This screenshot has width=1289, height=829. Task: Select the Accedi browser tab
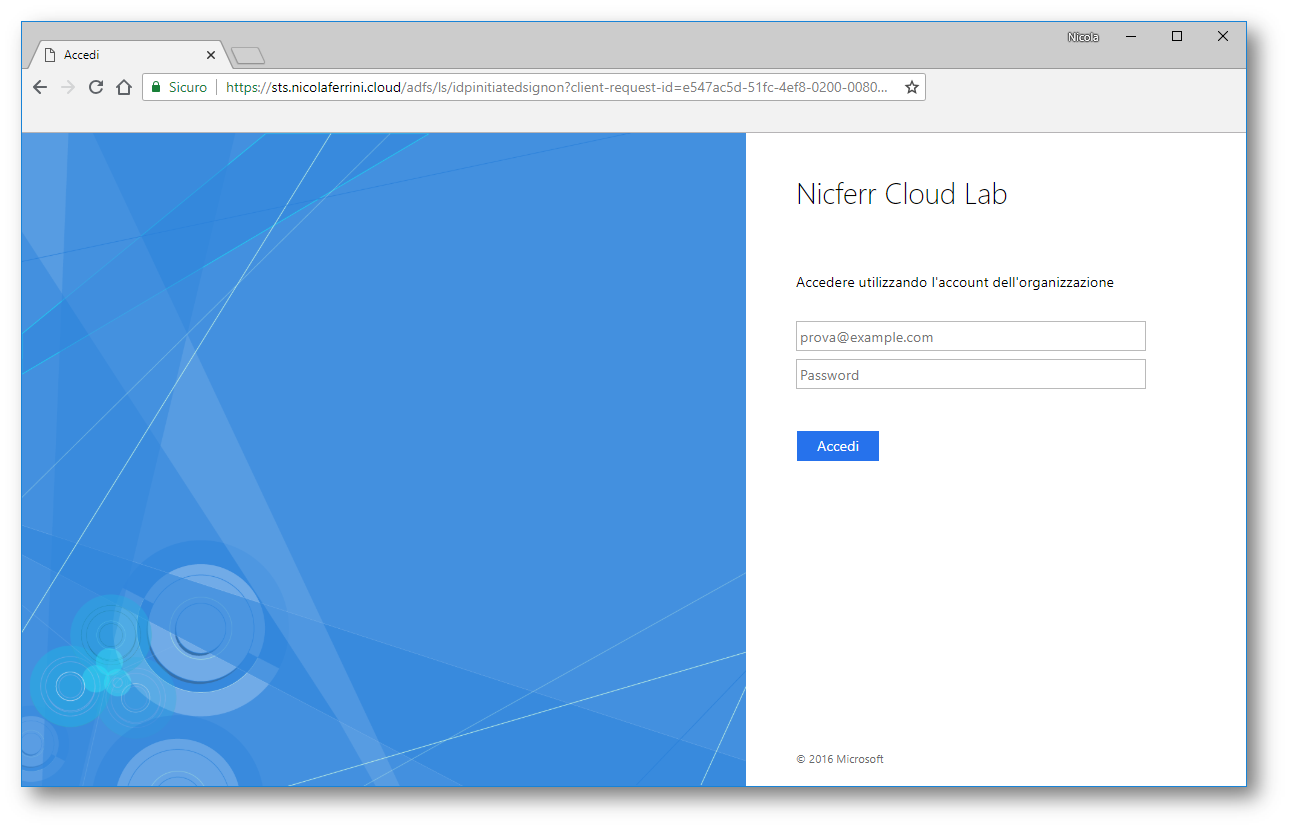(x=130, y=55)
